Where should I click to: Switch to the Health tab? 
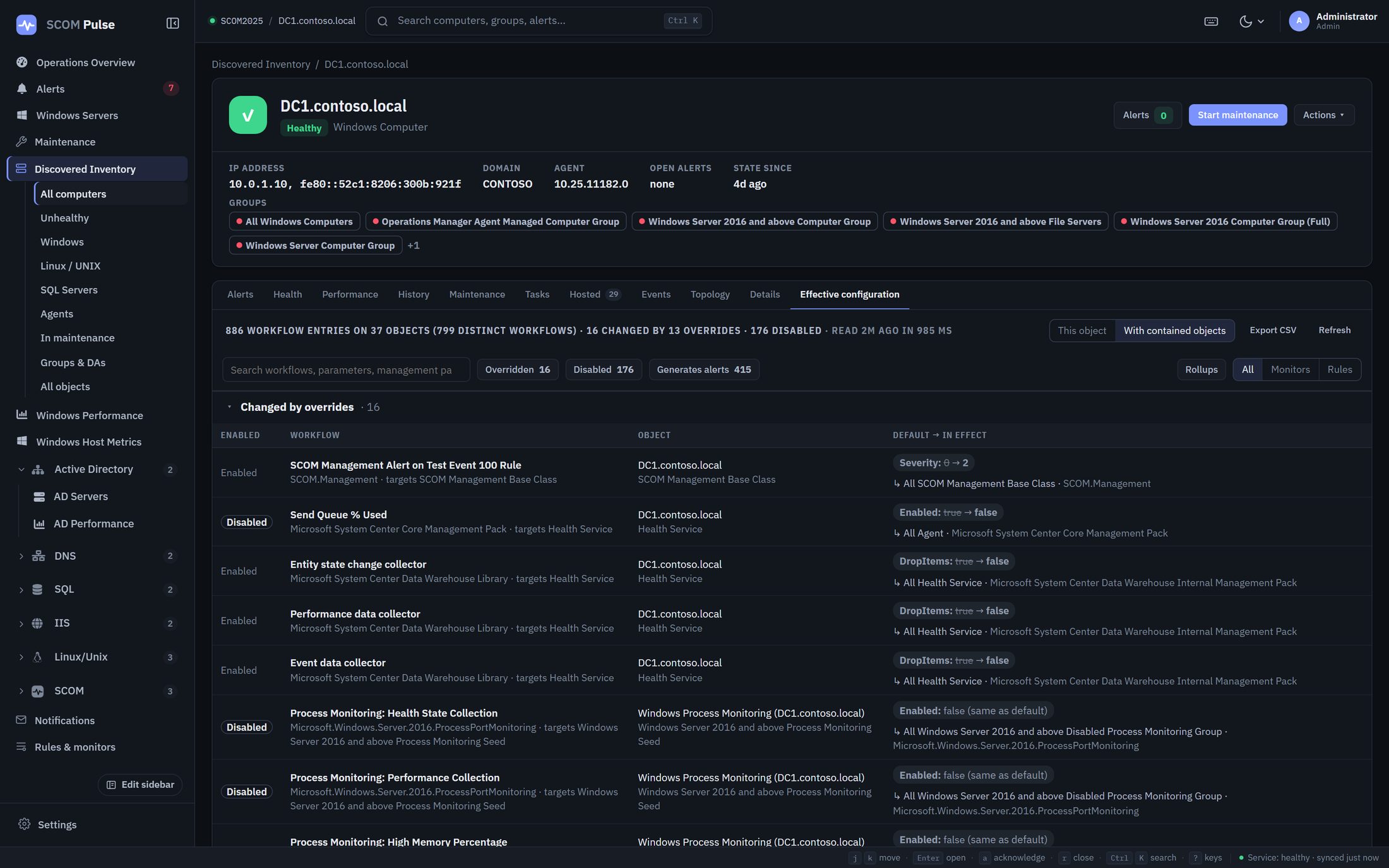coord(287,294)
